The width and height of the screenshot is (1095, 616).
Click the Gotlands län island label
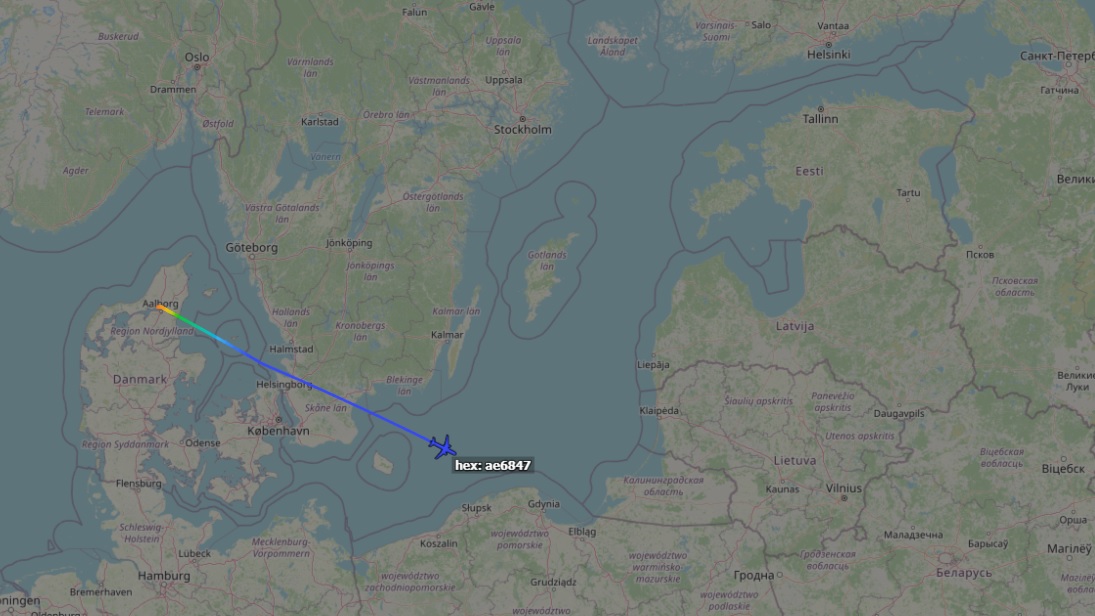pos(547,261)
